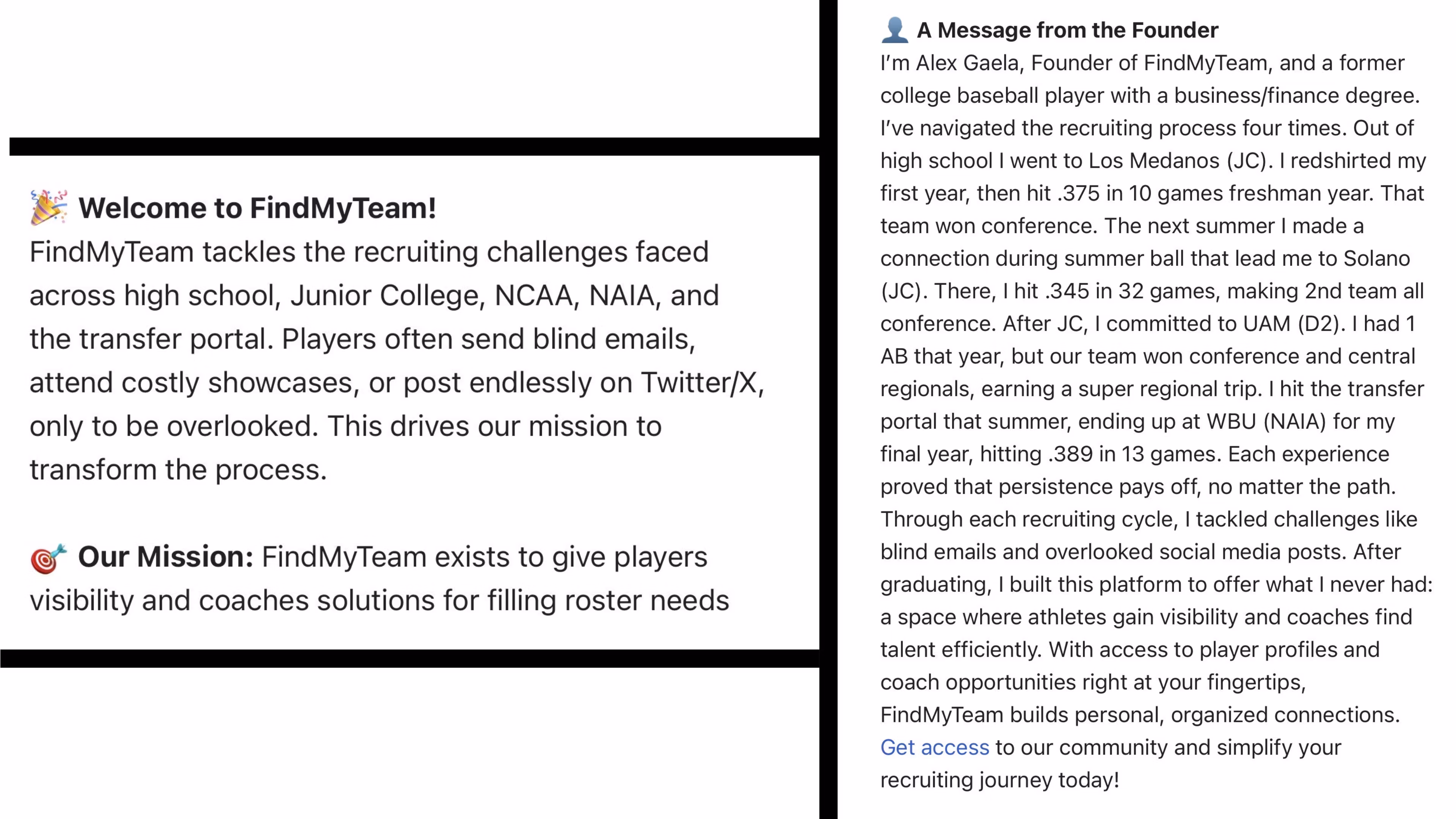
Task: Click the name Alex Gaela
Action: [969, 63]
